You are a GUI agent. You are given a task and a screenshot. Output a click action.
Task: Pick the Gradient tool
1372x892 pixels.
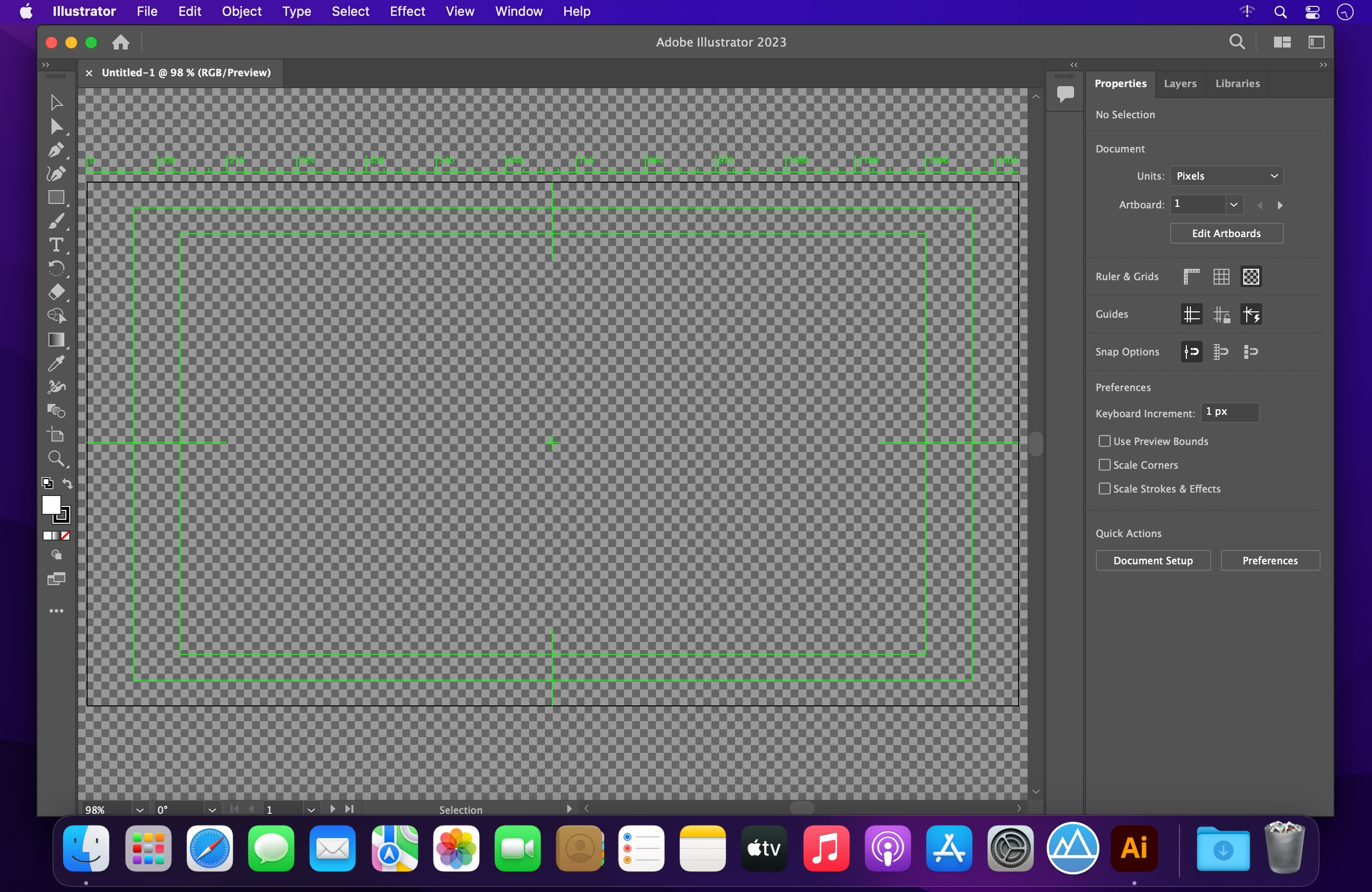[x=56, y=340]
